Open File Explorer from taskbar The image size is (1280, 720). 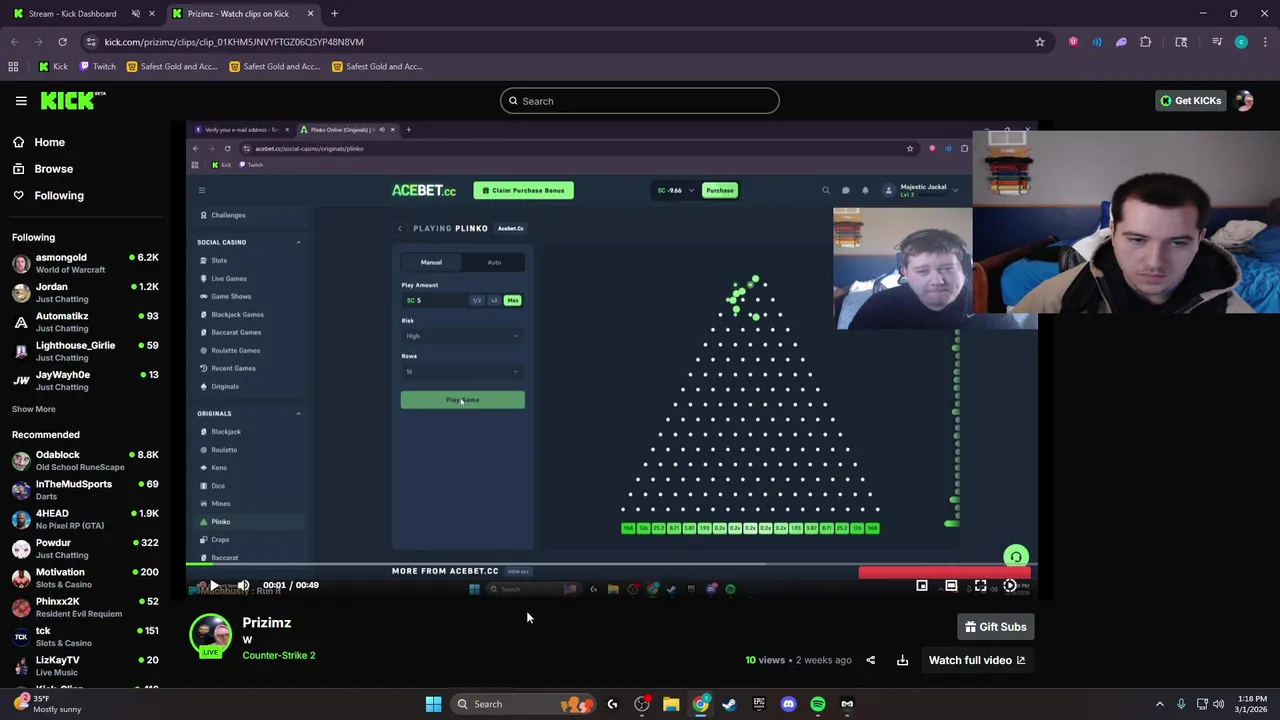pos(671,704)
